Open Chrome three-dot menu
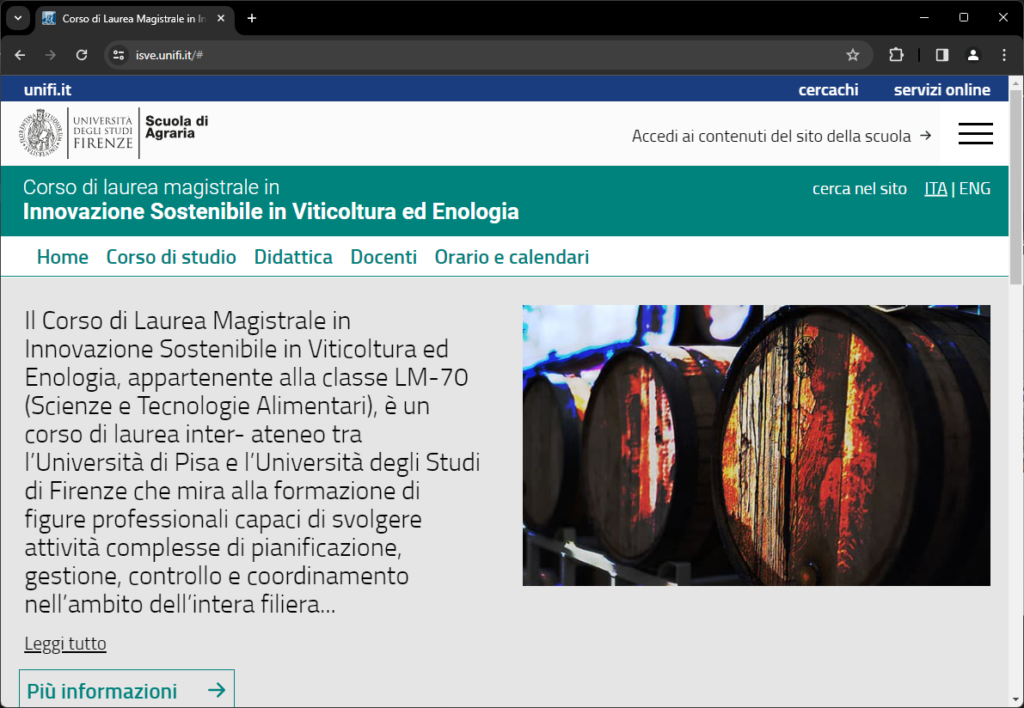 (1004, 55)
